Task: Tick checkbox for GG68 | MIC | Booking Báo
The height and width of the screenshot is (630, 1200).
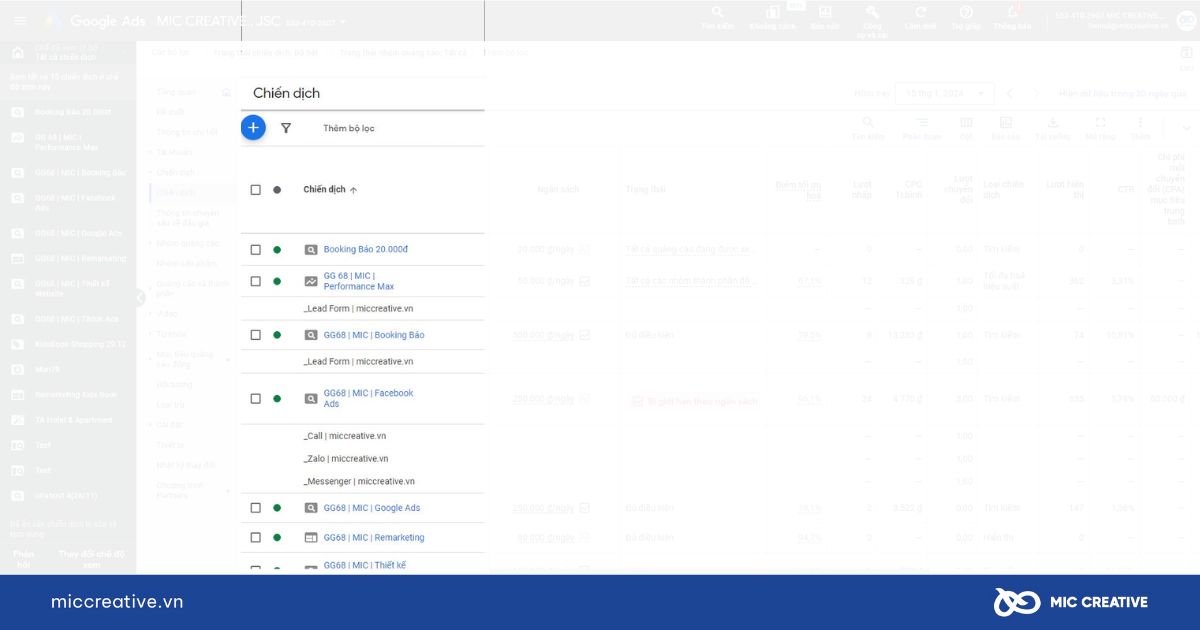Action: [x=256, y=335]
